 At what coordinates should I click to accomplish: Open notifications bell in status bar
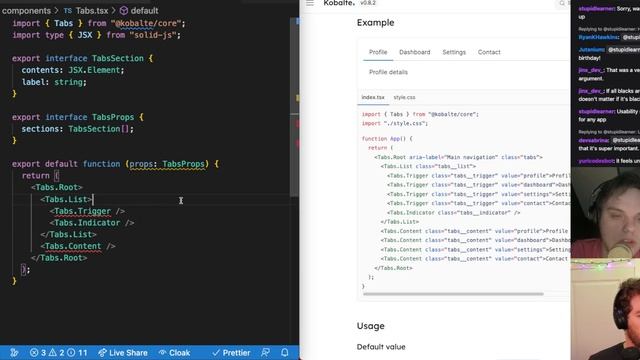coord(285,353)
